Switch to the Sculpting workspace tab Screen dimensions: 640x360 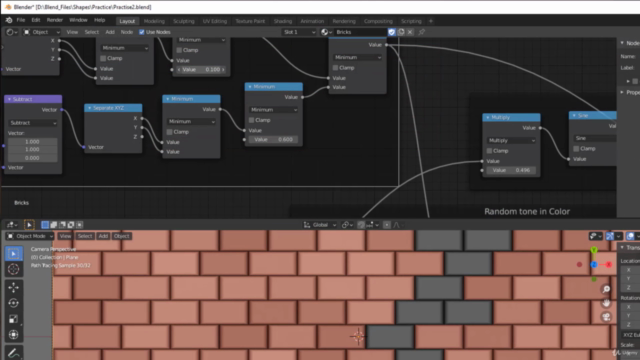184,21
